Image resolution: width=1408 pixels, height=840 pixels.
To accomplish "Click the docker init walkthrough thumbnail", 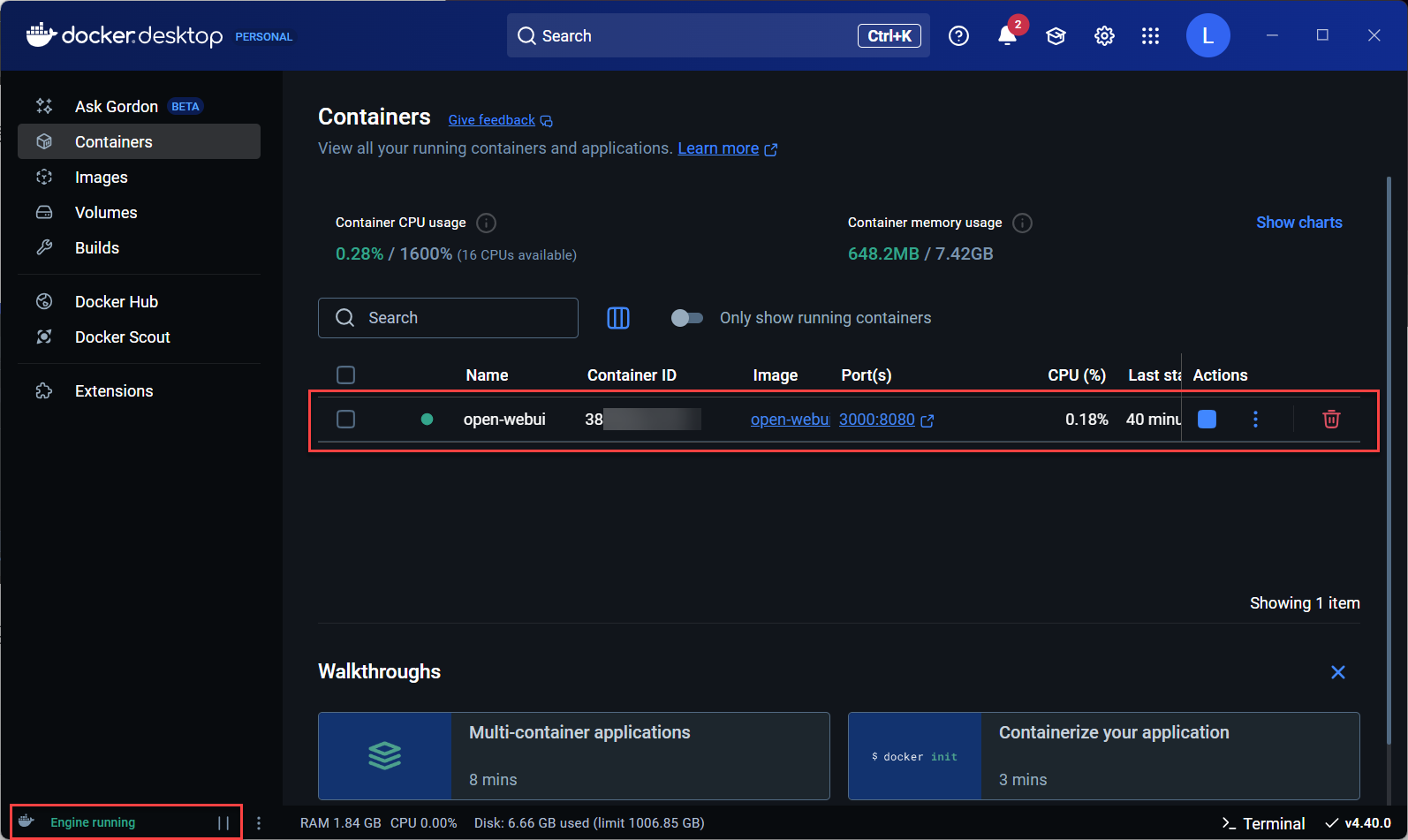I will pyautogui.click(x=915, y=756).
